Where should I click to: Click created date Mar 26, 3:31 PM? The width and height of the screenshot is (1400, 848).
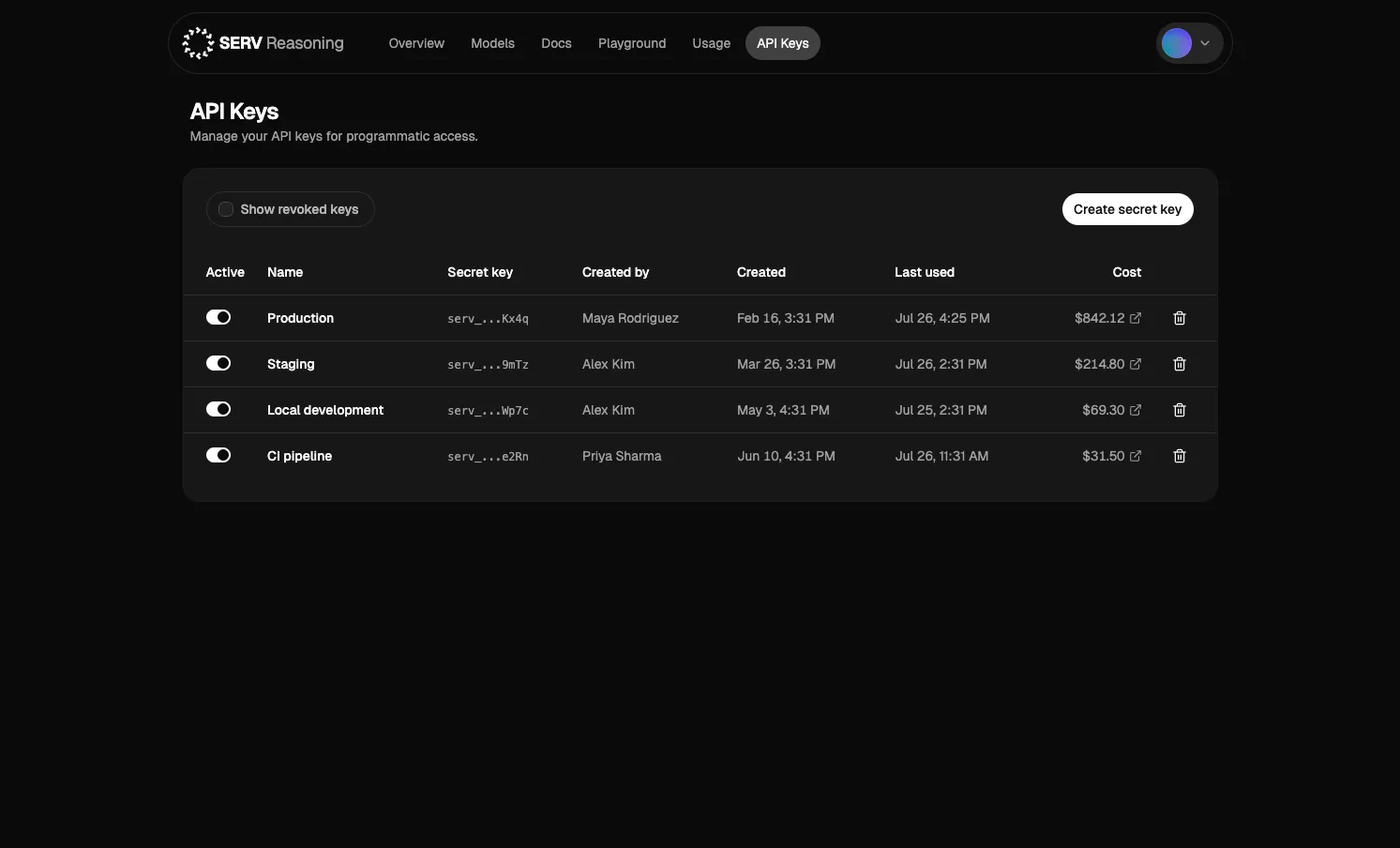point(786,364)
